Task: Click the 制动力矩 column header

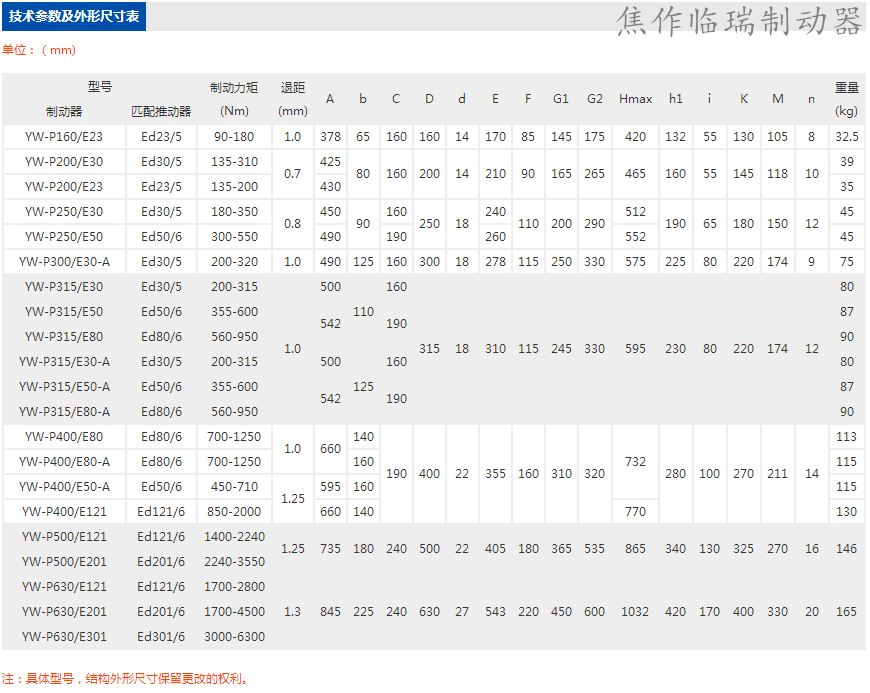Action: [x=234, y=87]
